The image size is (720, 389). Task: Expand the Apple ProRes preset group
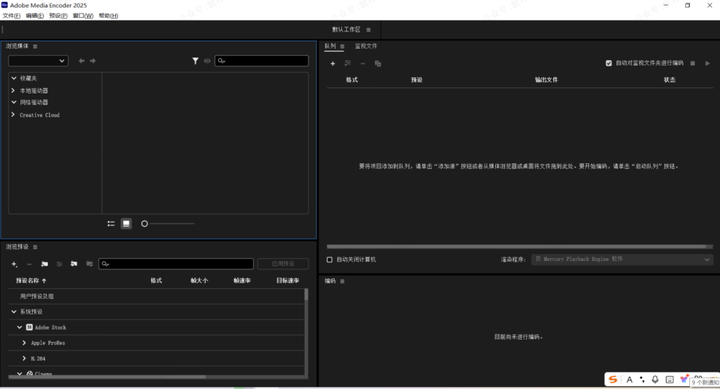coord(24,343)
